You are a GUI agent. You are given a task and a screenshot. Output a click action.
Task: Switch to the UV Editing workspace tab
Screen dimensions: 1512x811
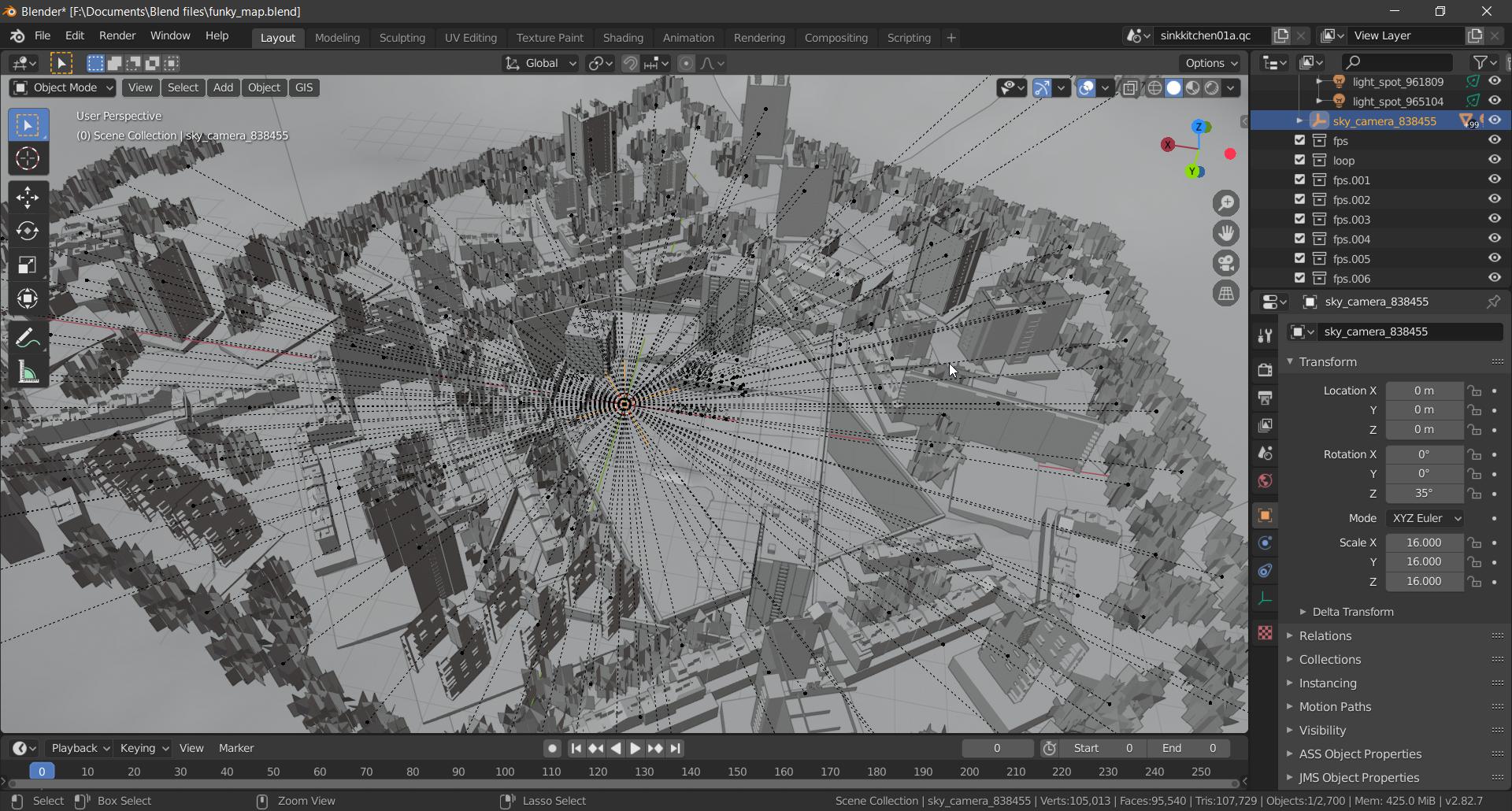coord(471,38)
